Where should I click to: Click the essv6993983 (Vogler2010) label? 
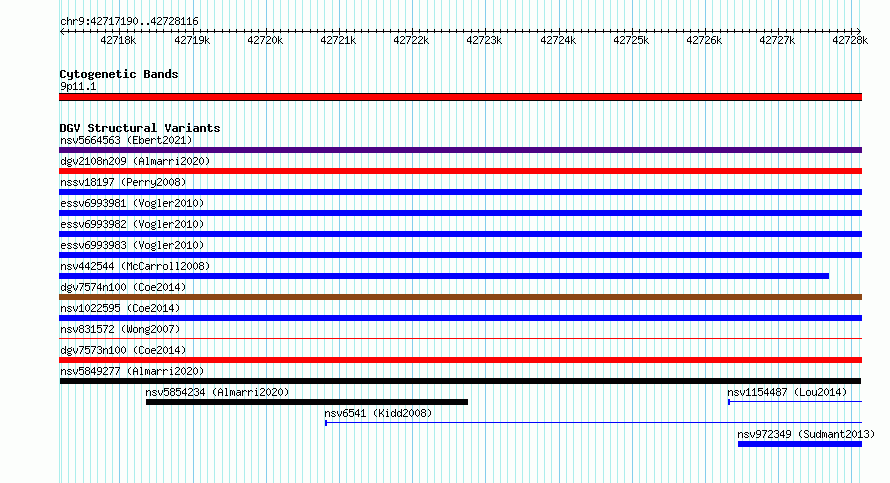click(132, 245)
